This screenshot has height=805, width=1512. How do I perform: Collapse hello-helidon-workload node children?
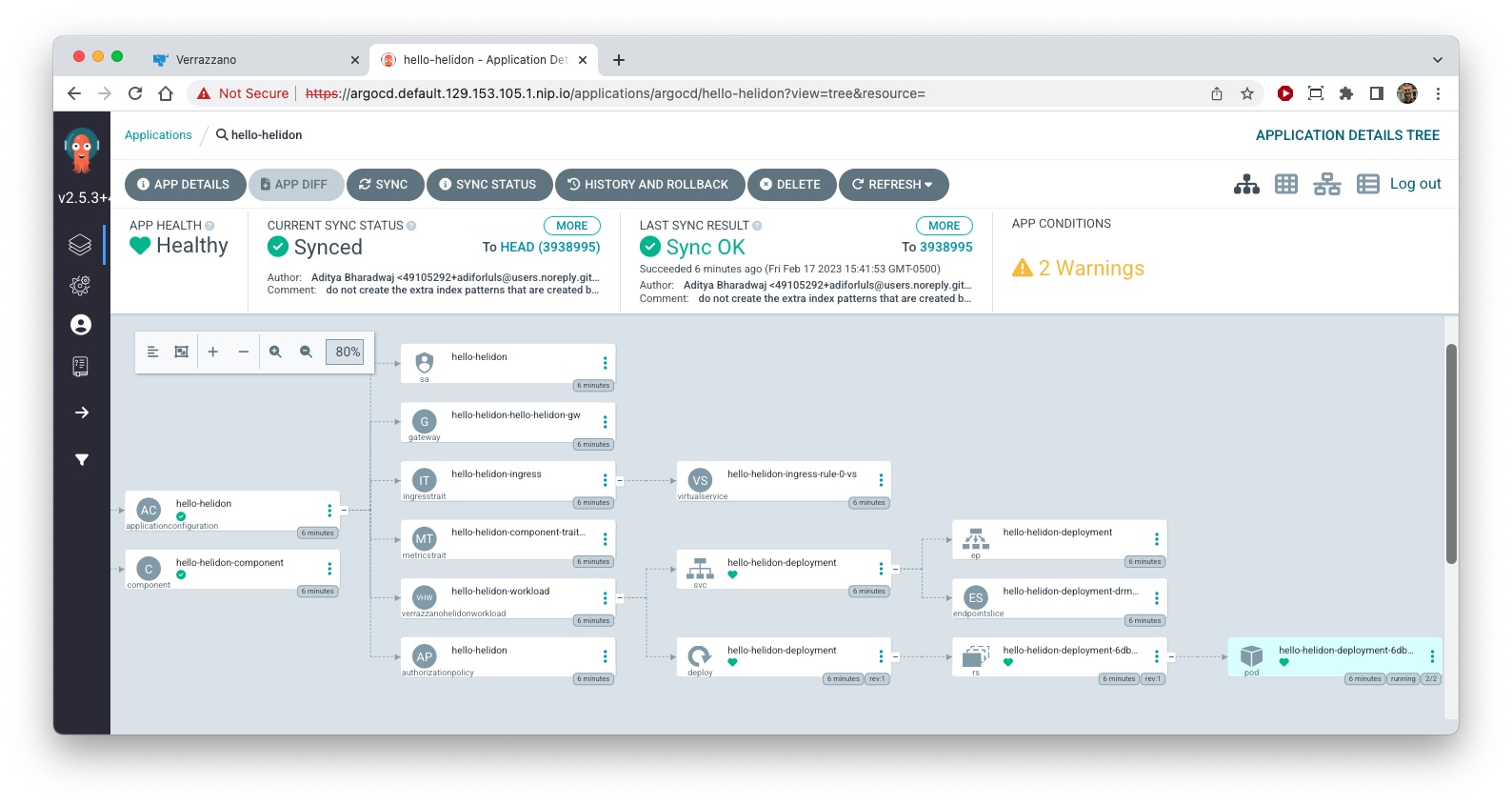point(619,598)
